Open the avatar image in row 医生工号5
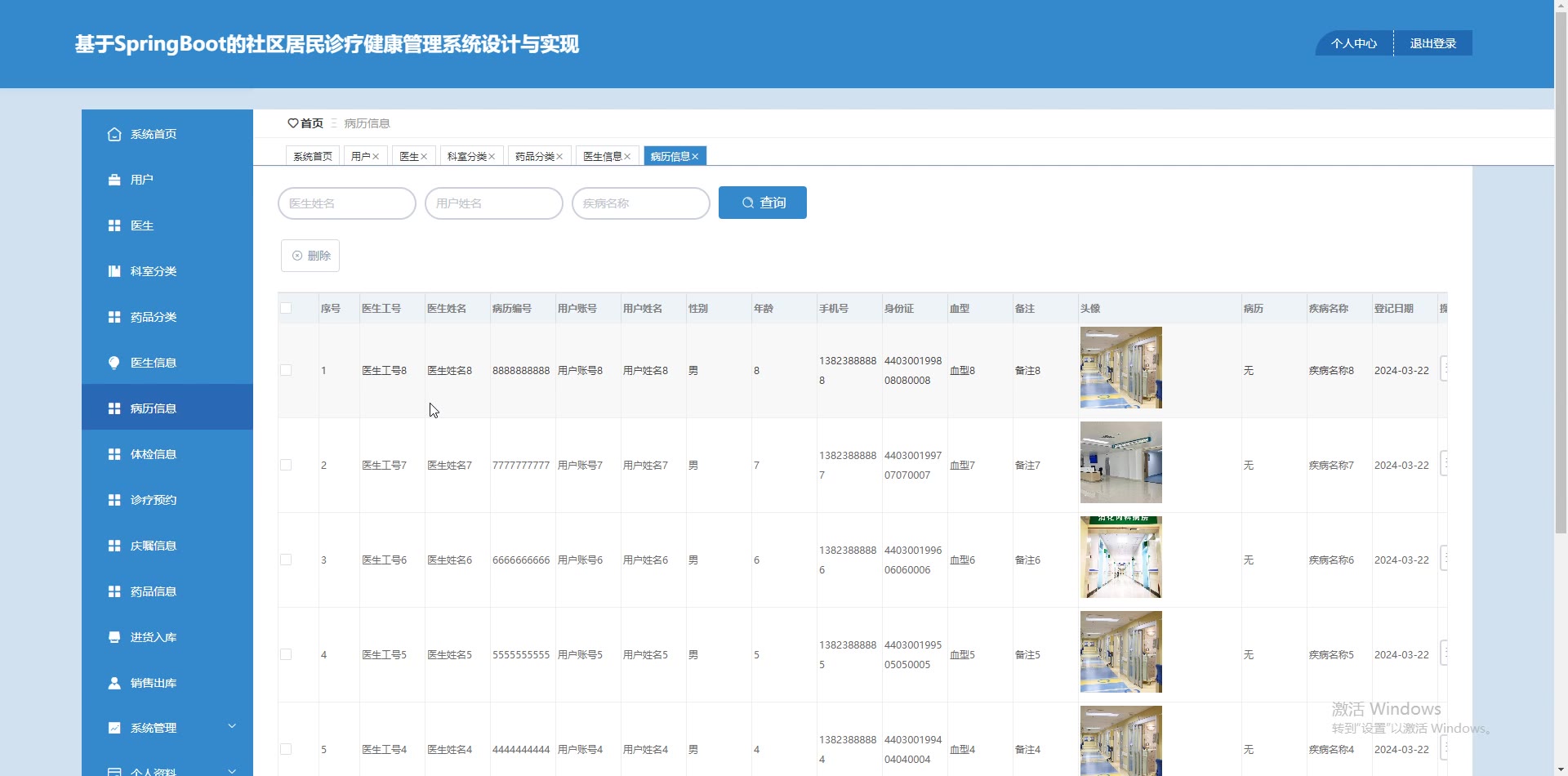1568x776 pixels. 1121,652
